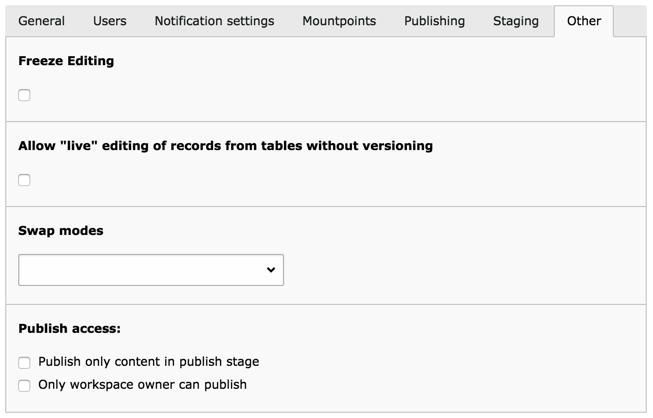The width and height of the screenshot is (653, 418).
Task: Tick the allow live editing checkbox
Action: [25, 180]
